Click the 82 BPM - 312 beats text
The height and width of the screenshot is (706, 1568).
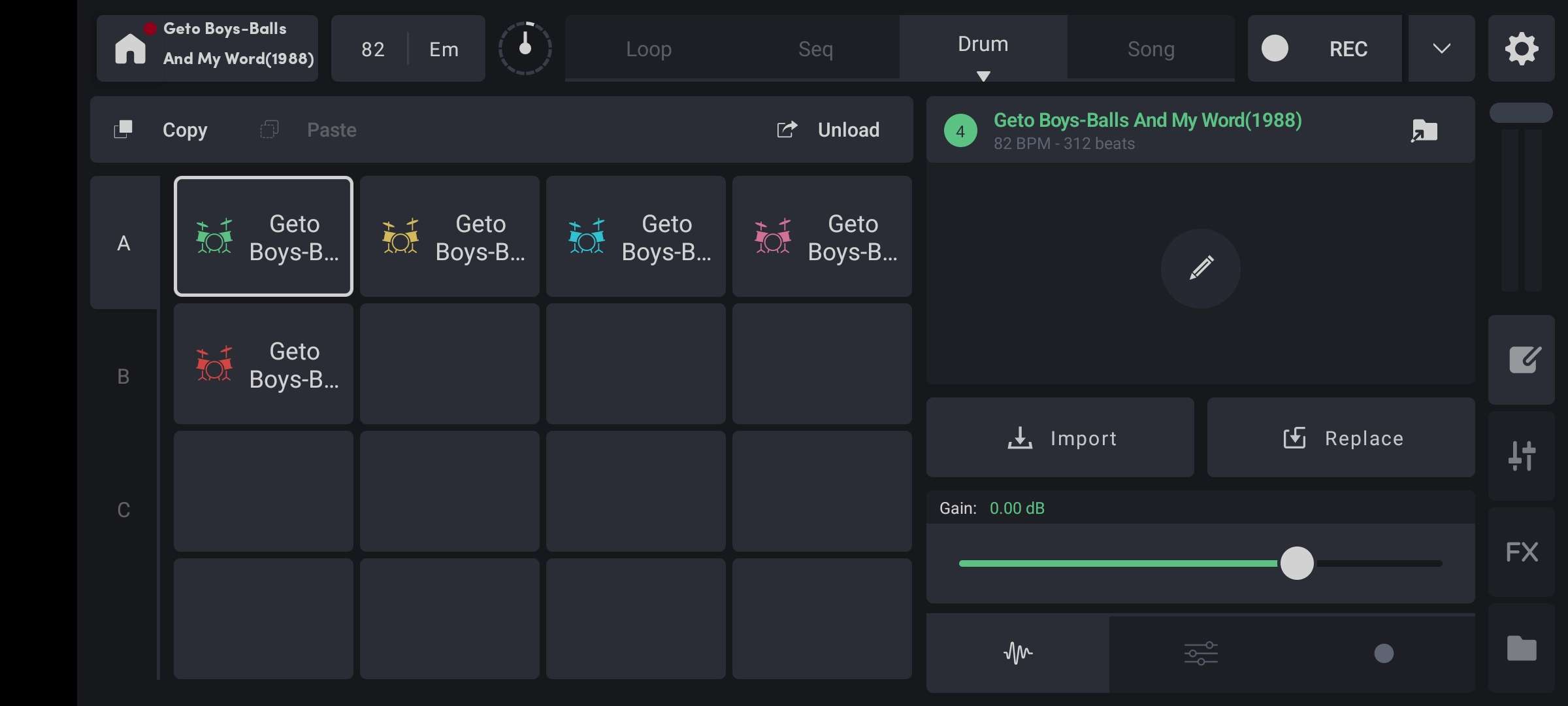coord(1064,144)
